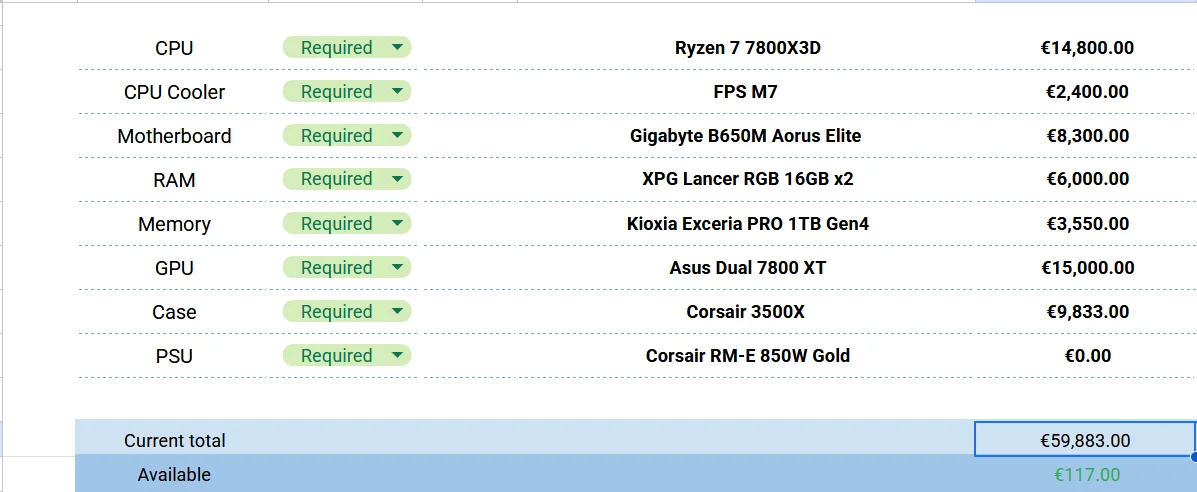This screenshot has height=492, width=1197.
Task: Click the Gigabyte B650M Aorus Elite cell
Action: pyautogui.click(x=747, y=136)
